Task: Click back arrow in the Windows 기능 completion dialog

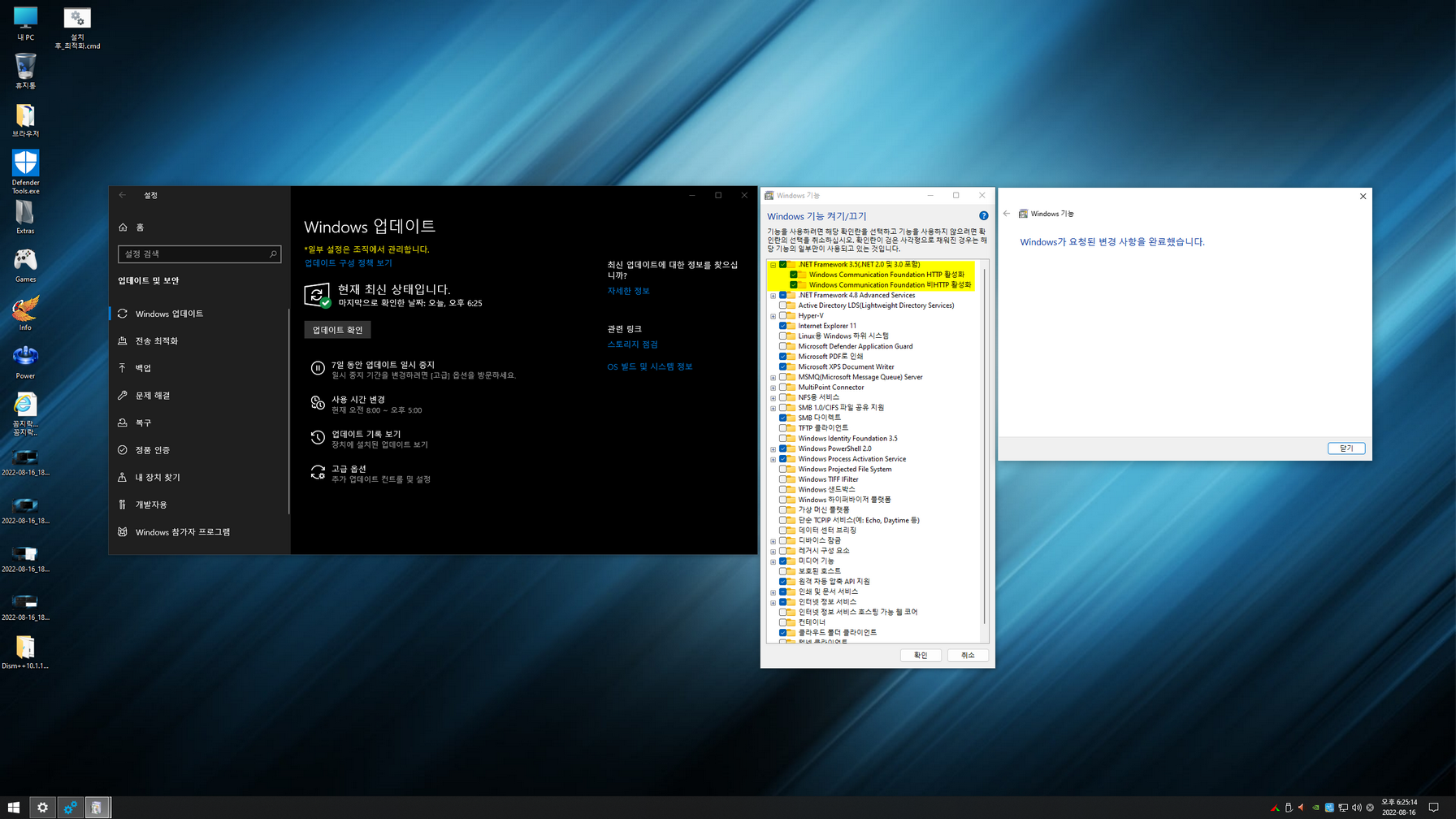Action: tap(1007, 214)
